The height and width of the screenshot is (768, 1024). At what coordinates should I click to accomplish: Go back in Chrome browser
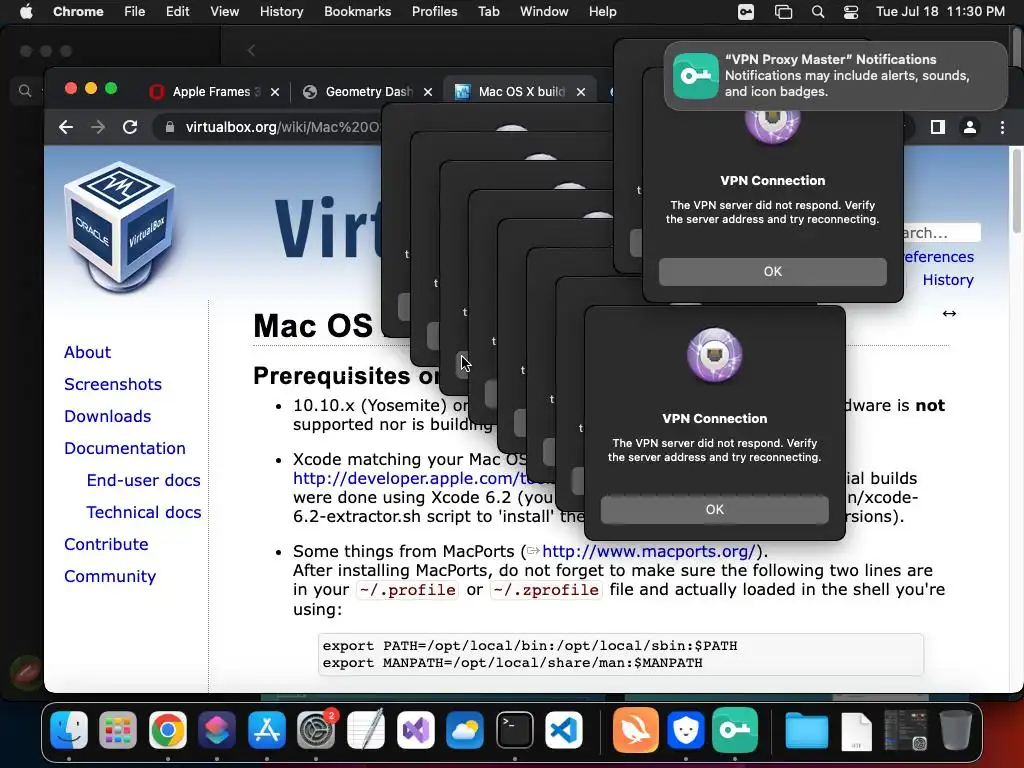(66, 127)
